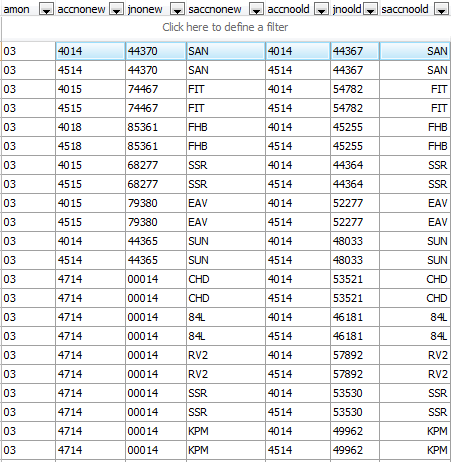This screenshot has width=451, height=462.
Task: Open the amon column filter dropdown
Action: coord(46,9)
